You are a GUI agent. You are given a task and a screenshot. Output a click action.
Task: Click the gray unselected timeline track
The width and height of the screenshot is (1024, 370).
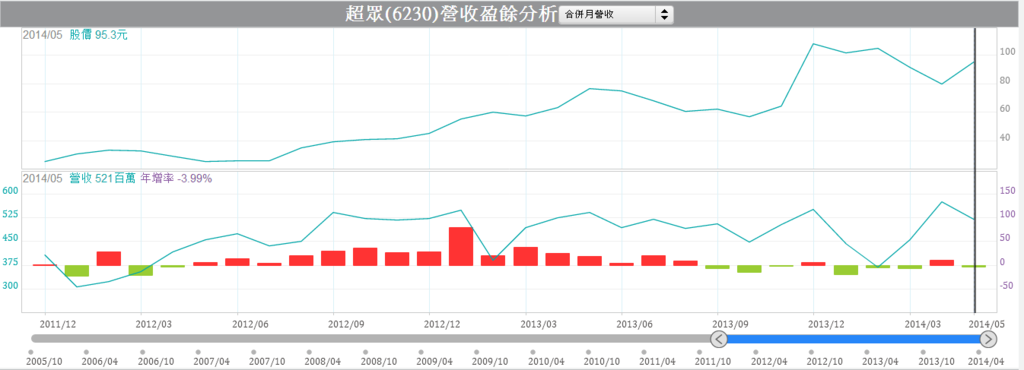(371, 339)
